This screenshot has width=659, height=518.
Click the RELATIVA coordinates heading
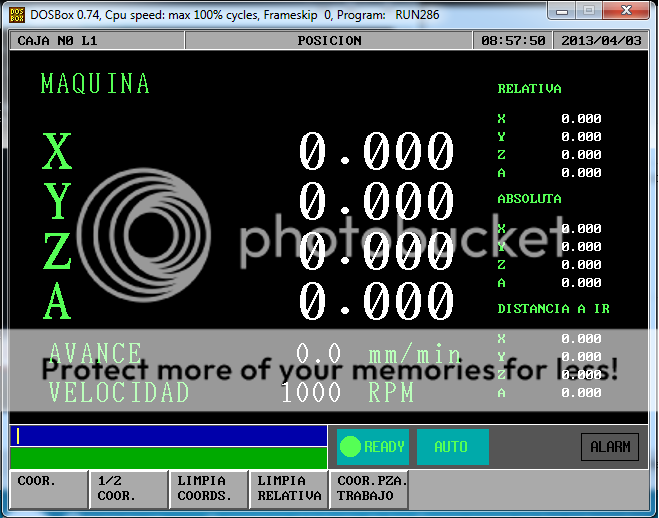click(x=529, y=89)
